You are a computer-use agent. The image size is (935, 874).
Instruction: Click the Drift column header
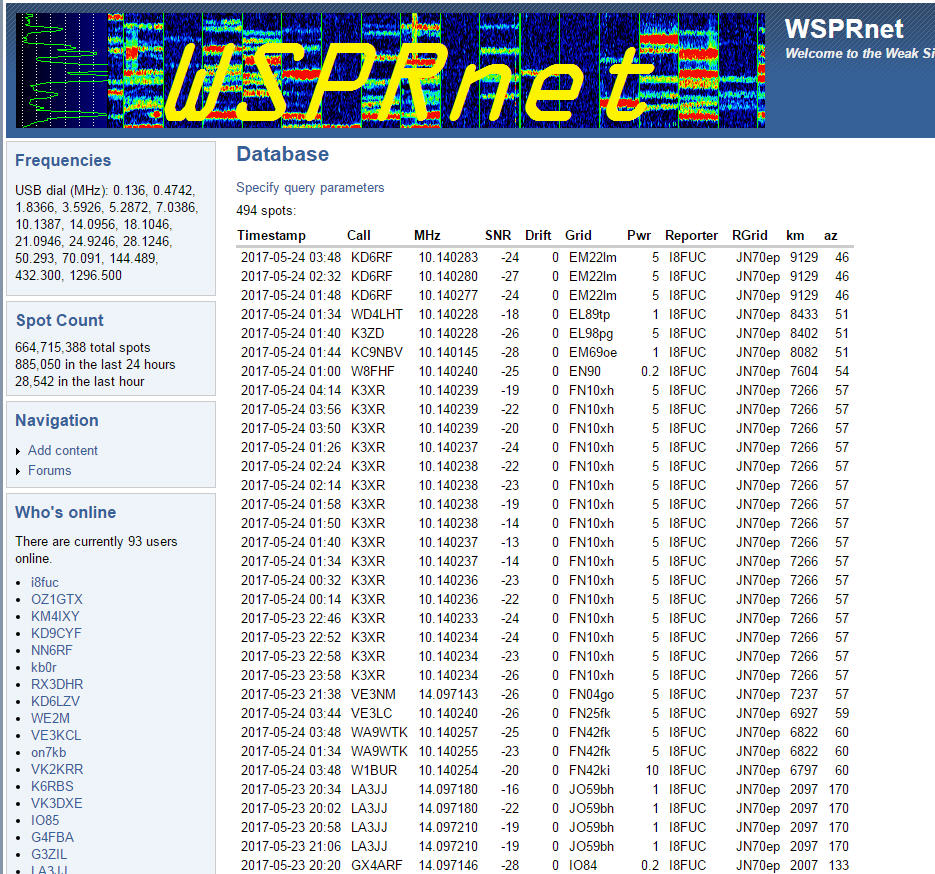(x=538, y=235)
